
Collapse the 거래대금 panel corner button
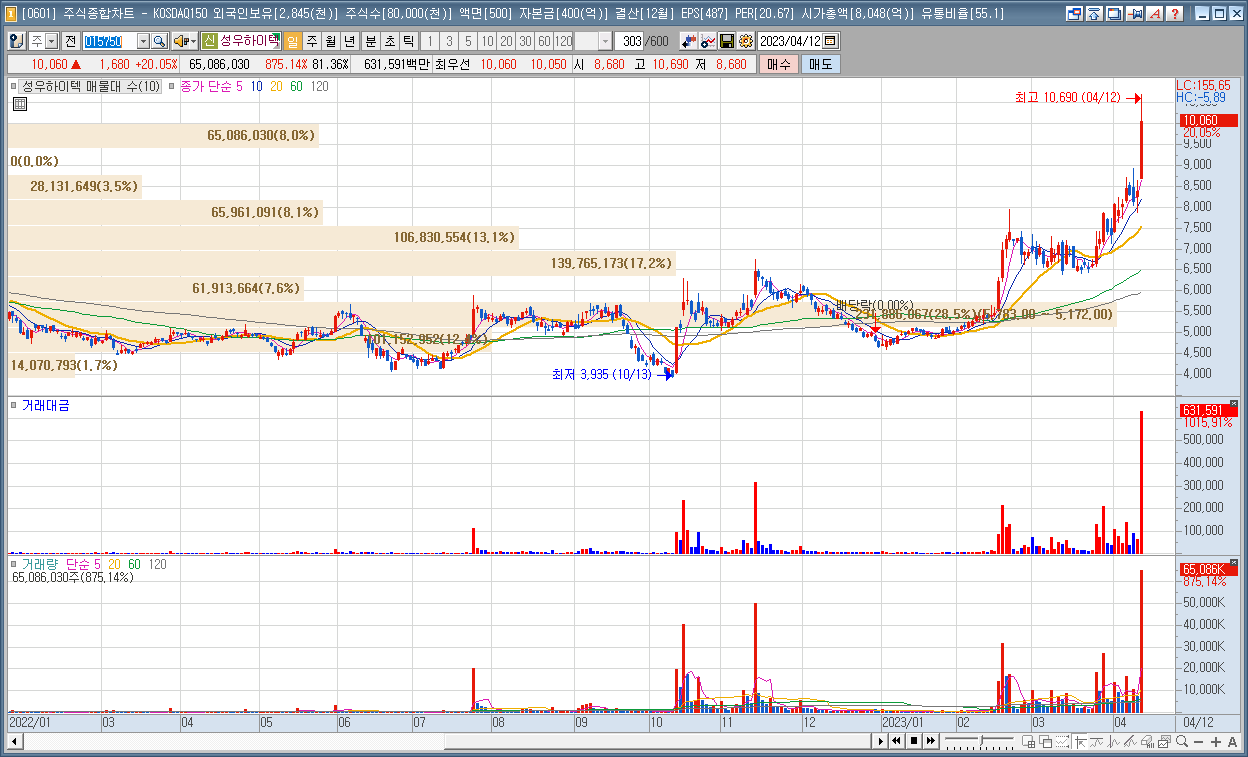[1233, 404]
